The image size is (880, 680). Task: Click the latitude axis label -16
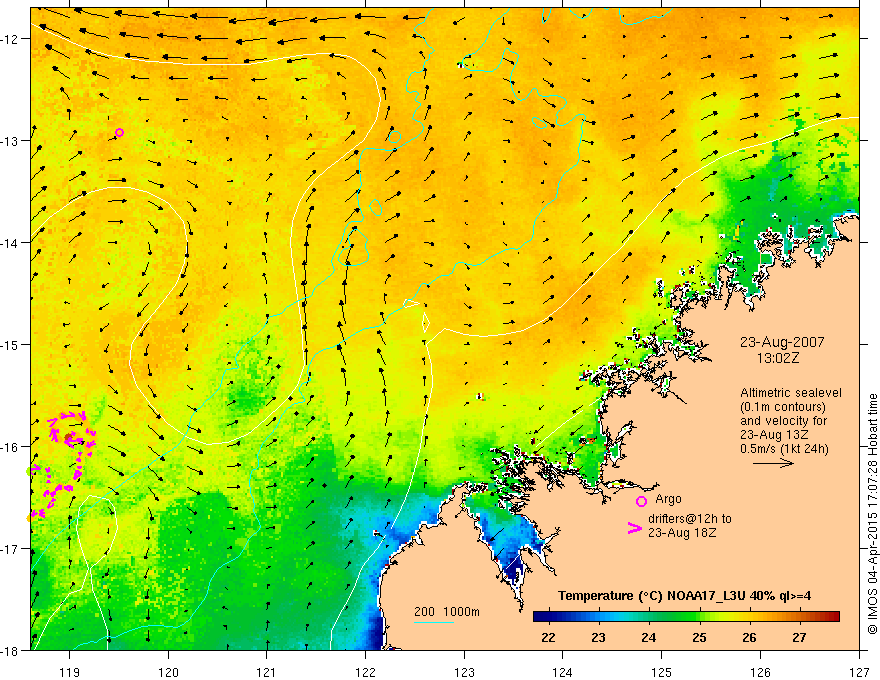click(x=11, y=447)
